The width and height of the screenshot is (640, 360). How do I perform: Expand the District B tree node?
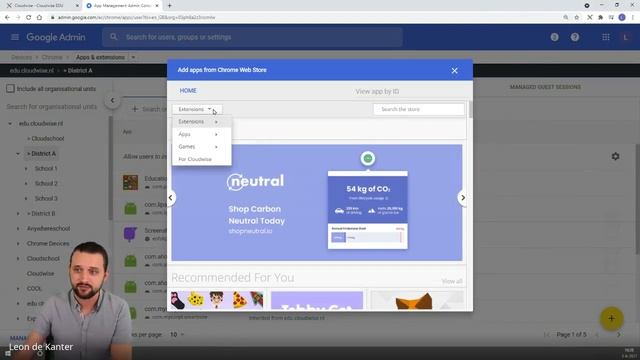click(x=18, y=213)
